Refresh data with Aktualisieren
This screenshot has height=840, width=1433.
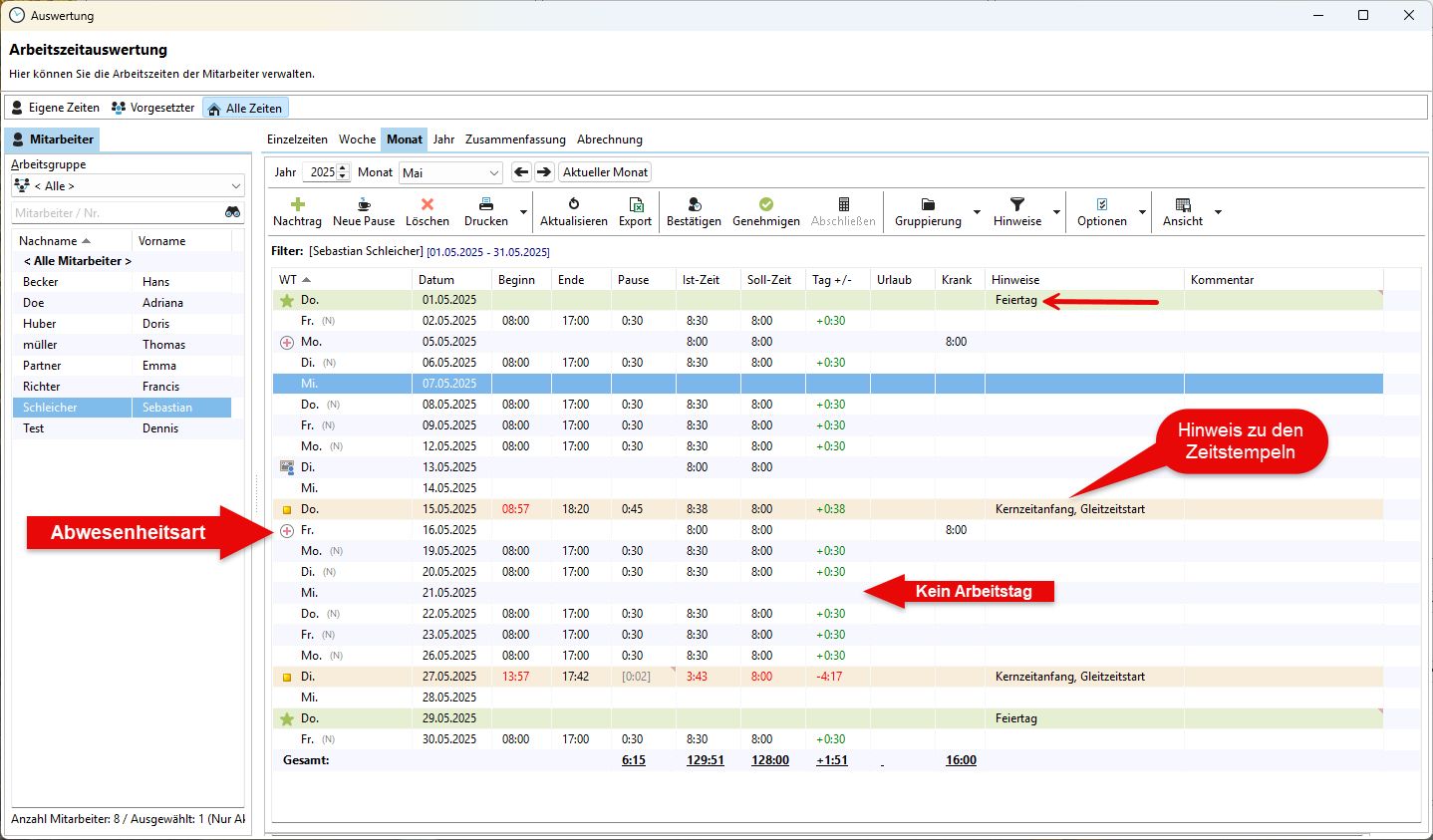[x=573, y=211]
